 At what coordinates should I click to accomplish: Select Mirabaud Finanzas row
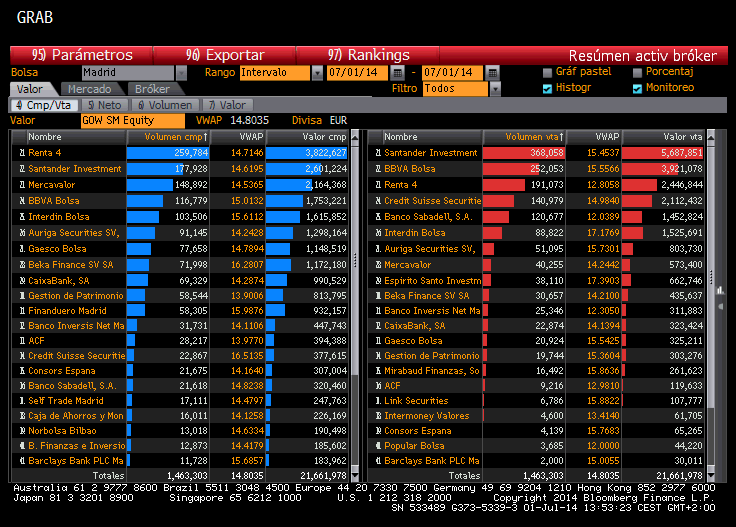[x=536, y=371]
